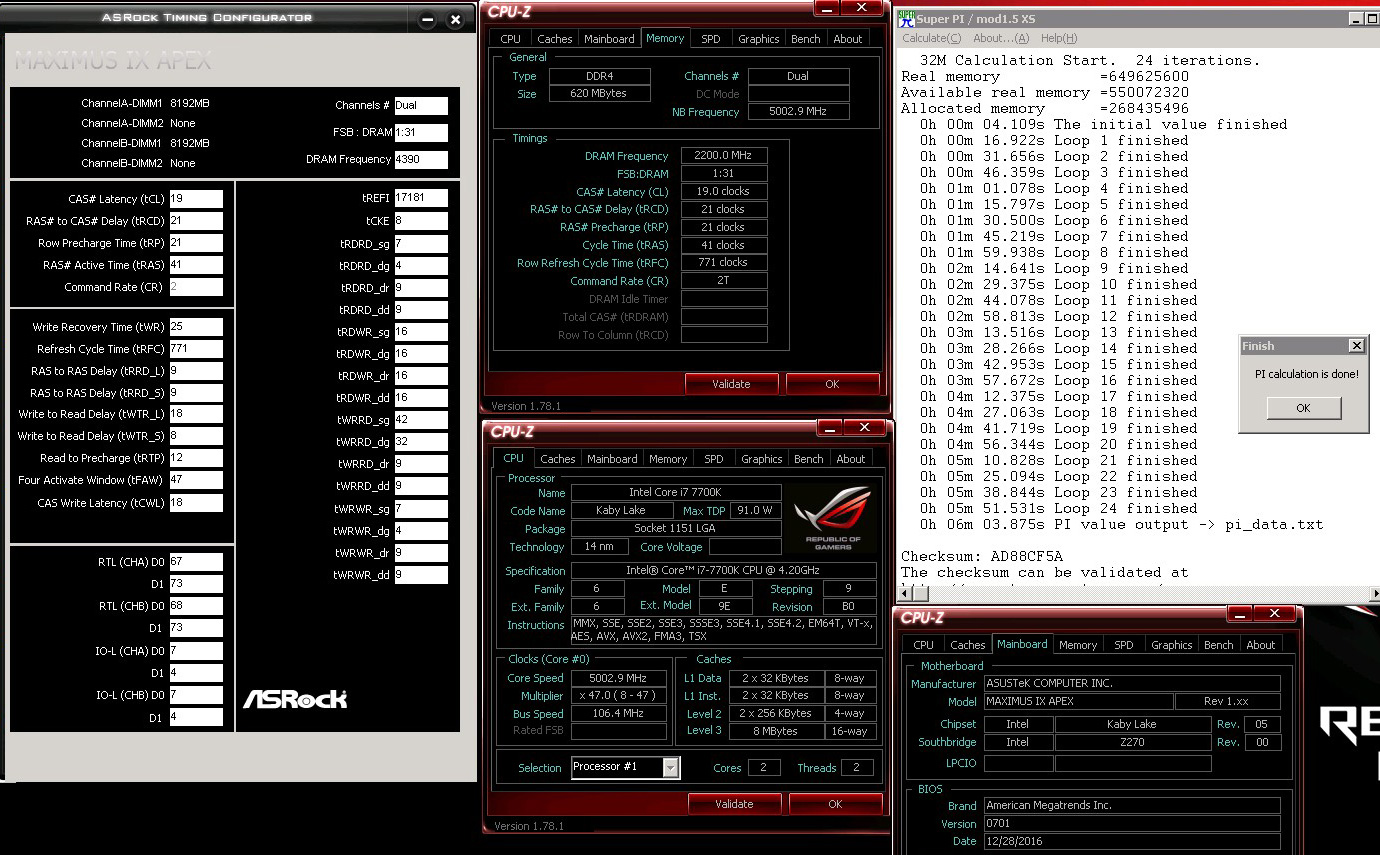Open the Help menu in Super PI
Image resolution: width=1380 pixels, height=855 pixels.
pos(1059,38)
